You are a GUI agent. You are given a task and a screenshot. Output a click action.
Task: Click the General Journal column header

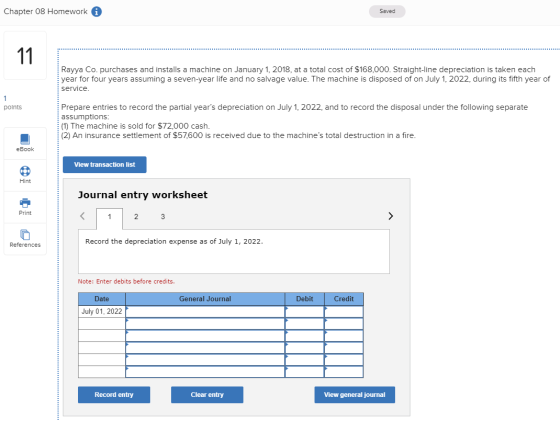tap(205, 299)
